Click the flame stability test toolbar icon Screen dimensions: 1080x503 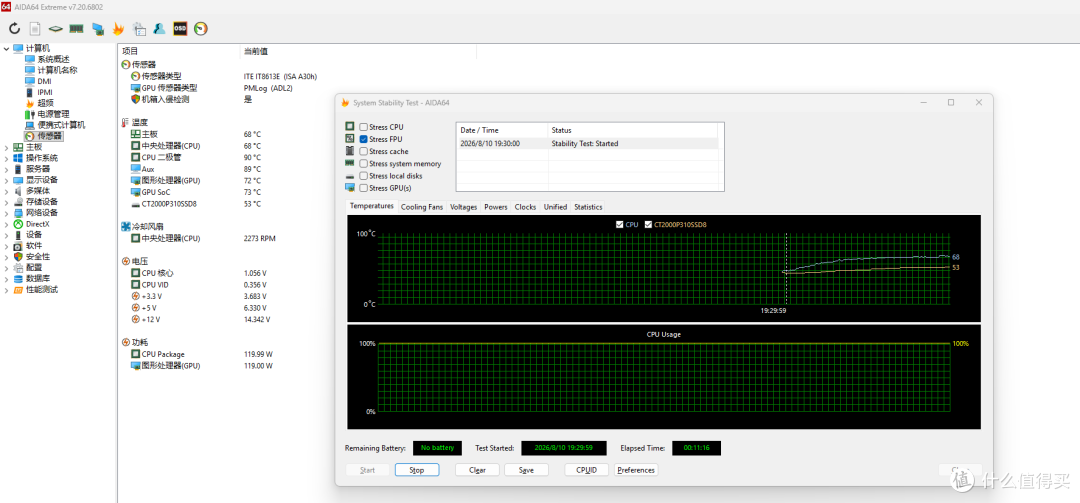pyautogui.click(x=118, y=29)
